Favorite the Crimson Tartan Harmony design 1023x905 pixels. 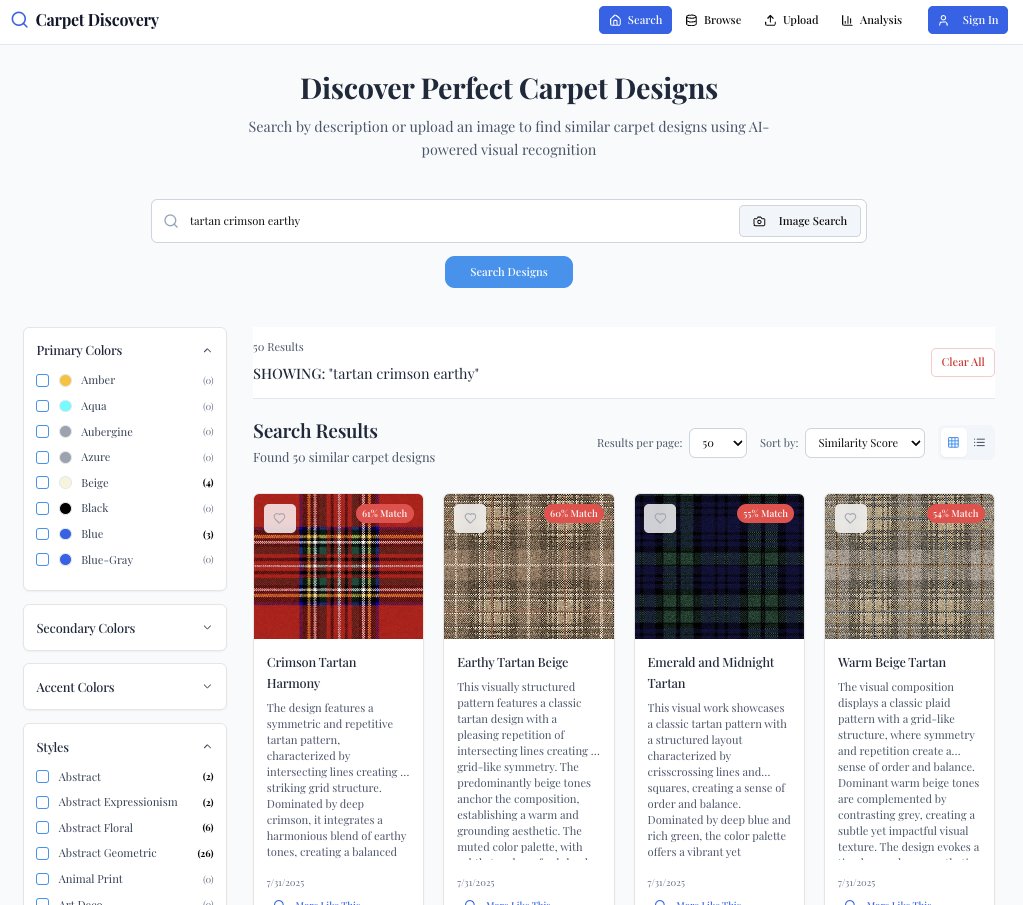click(280, 518)
